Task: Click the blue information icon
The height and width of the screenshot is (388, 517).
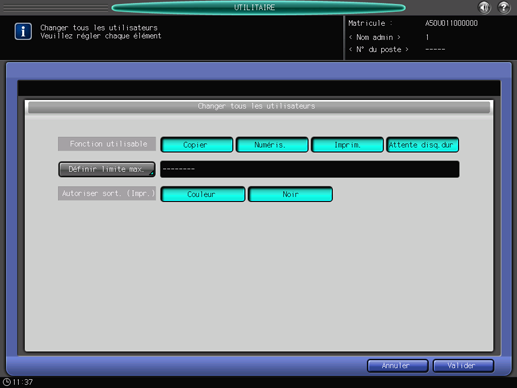Action: pos(23,31)
